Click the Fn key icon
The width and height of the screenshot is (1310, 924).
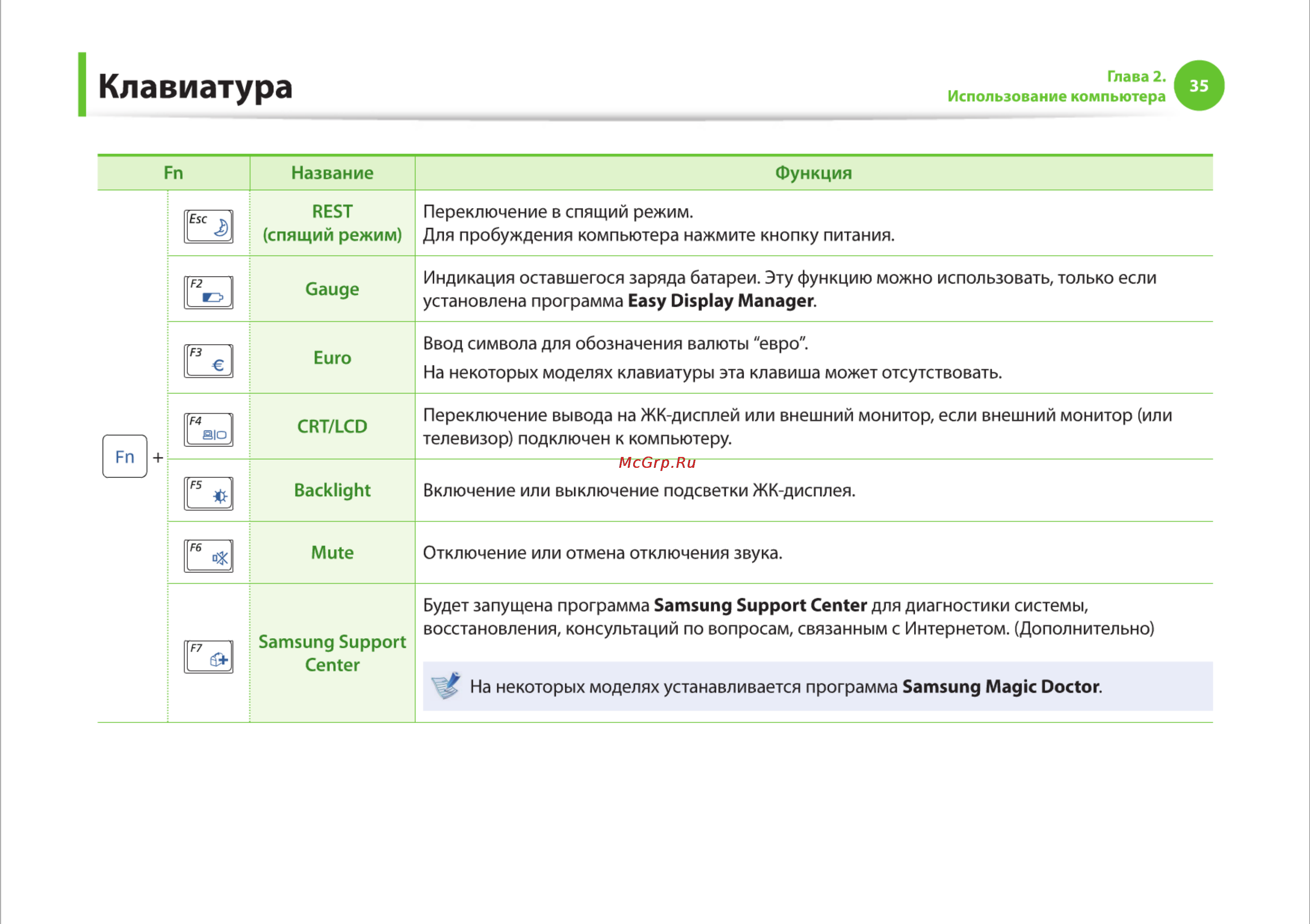[x=125, y=456]
